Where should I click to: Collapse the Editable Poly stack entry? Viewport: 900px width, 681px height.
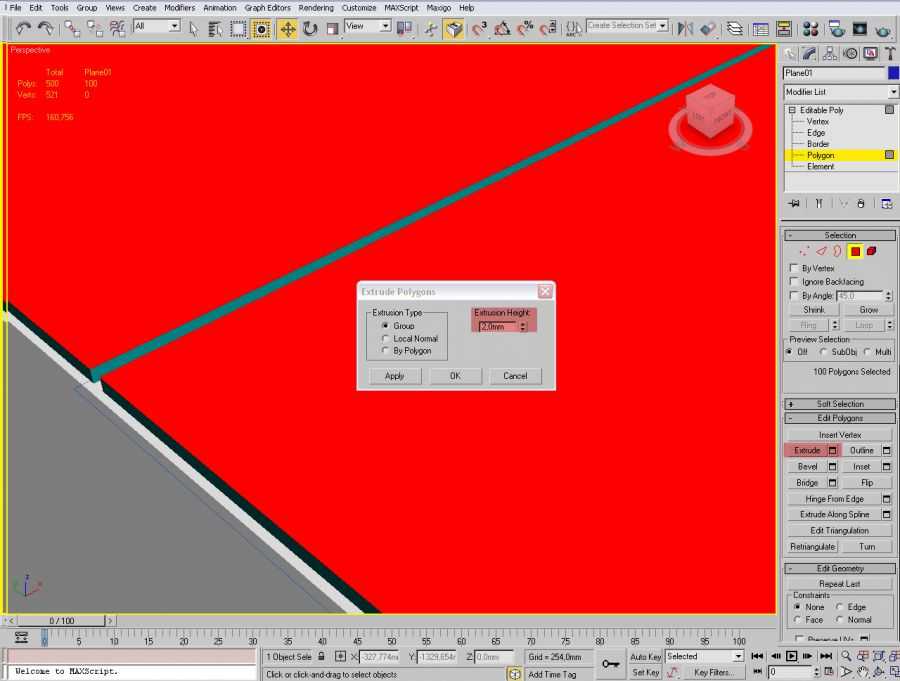point(792,110)
